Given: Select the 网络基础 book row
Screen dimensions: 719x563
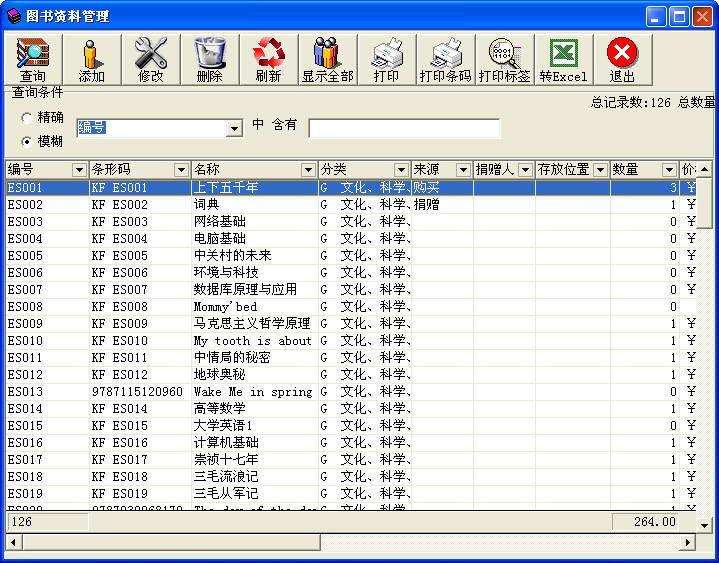Looking at the screenshot, I should [x=351, y=221].
